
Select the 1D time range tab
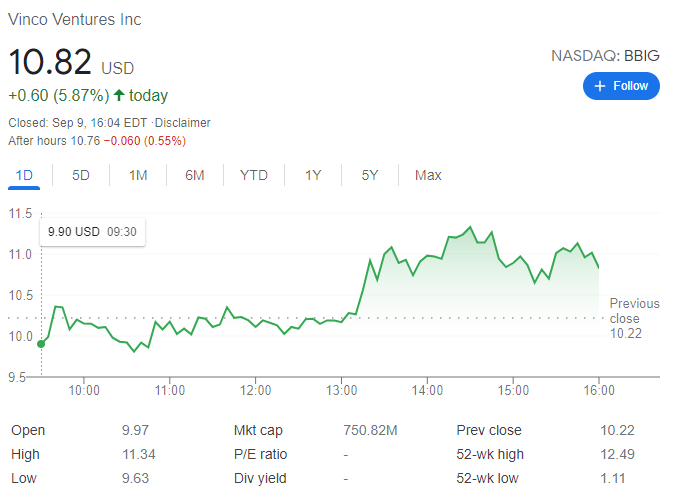point(24,175)
